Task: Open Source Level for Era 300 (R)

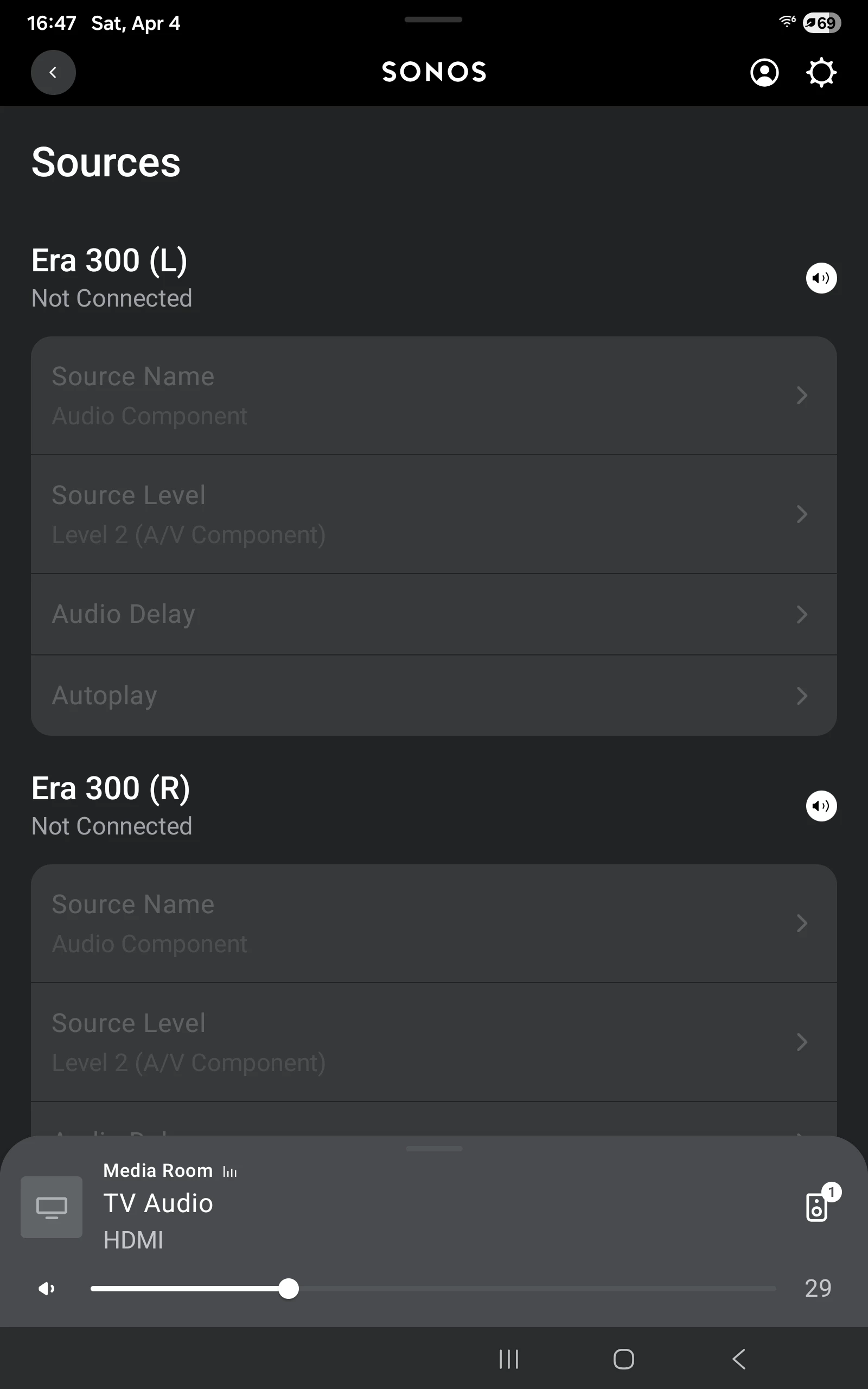Action: (433, 1042)
